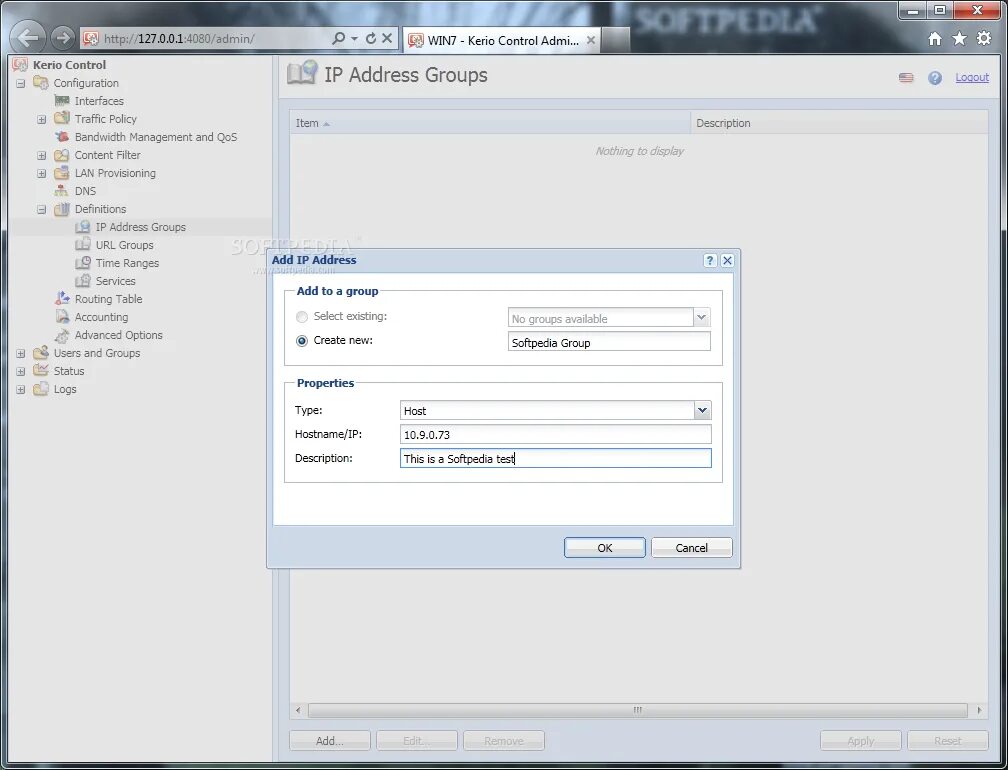Click the browser Back arrow button
Viewport: 1008px width, 770px height.
(x=28, y=38)
